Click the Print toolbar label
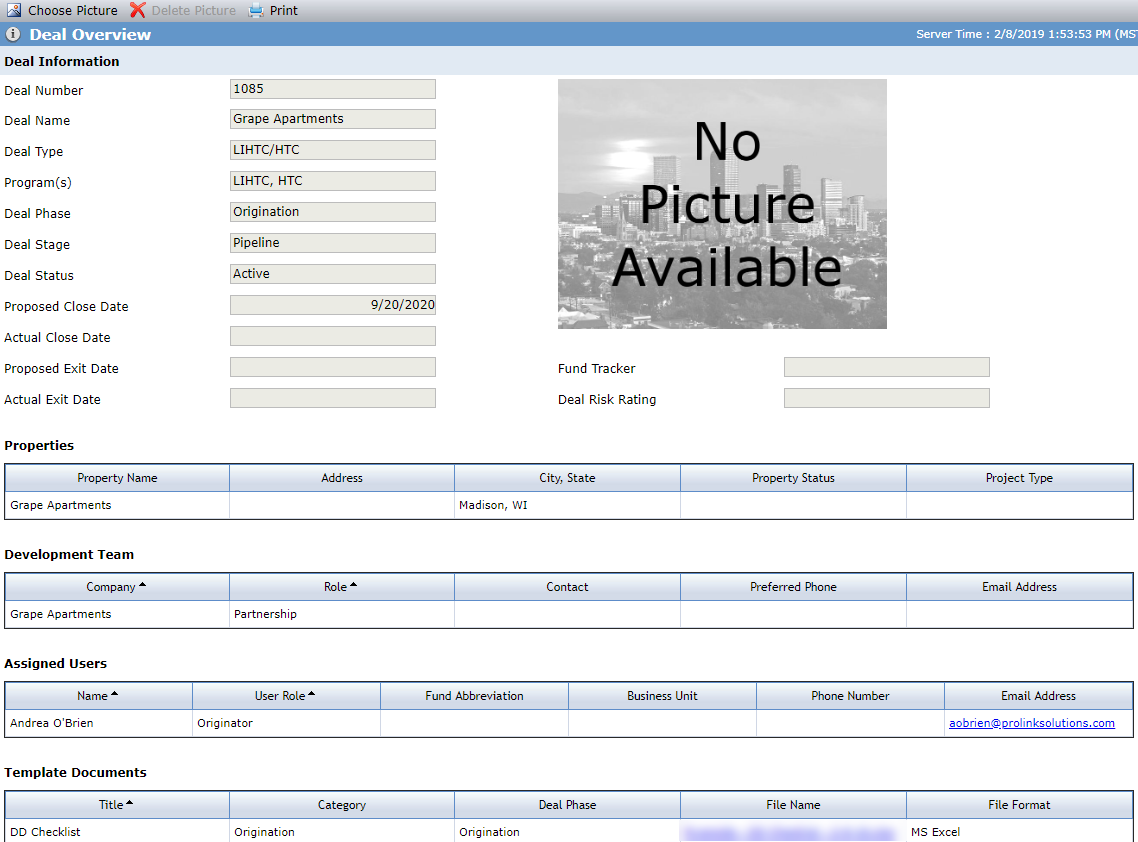This screenshot has height=842, width=1138. pos(283,10)
